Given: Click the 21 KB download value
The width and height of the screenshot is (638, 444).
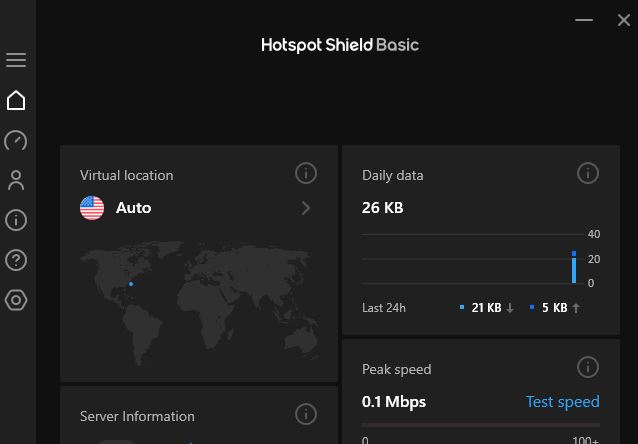Looking at the screenshot, I should (486, 308).
